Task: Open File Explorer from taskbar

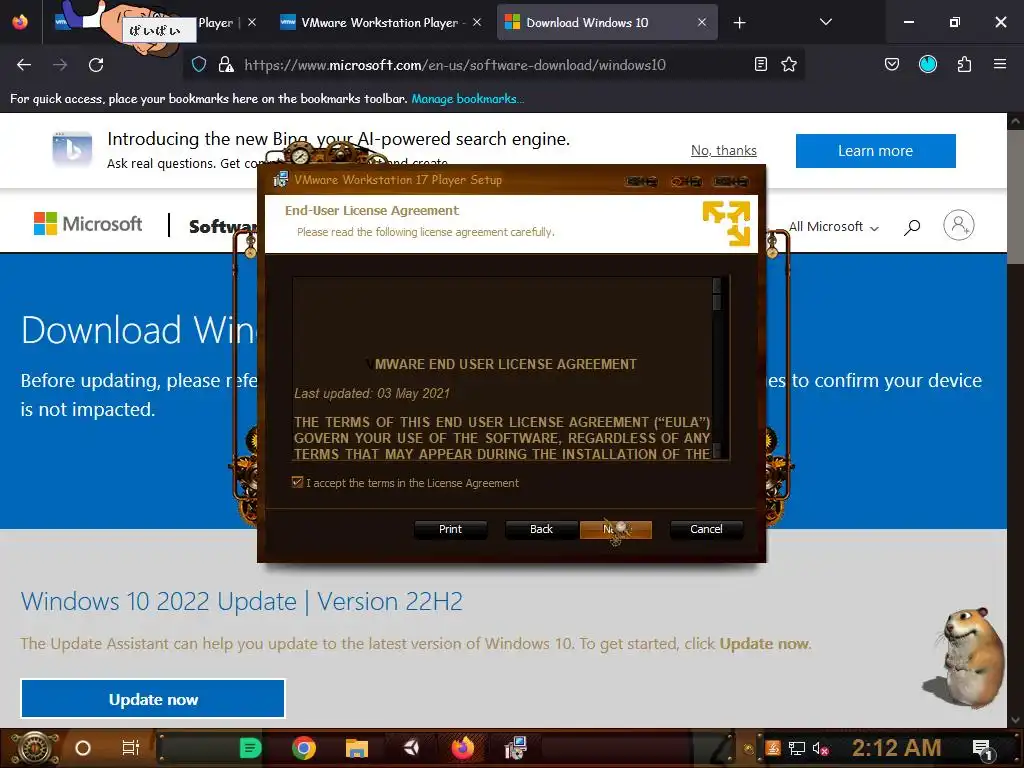Action: 357,748
